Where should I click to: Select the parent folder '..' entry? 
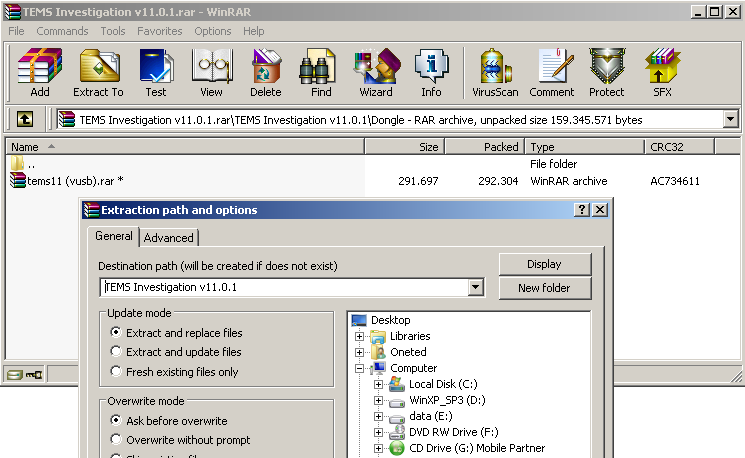tap(23, 164)
